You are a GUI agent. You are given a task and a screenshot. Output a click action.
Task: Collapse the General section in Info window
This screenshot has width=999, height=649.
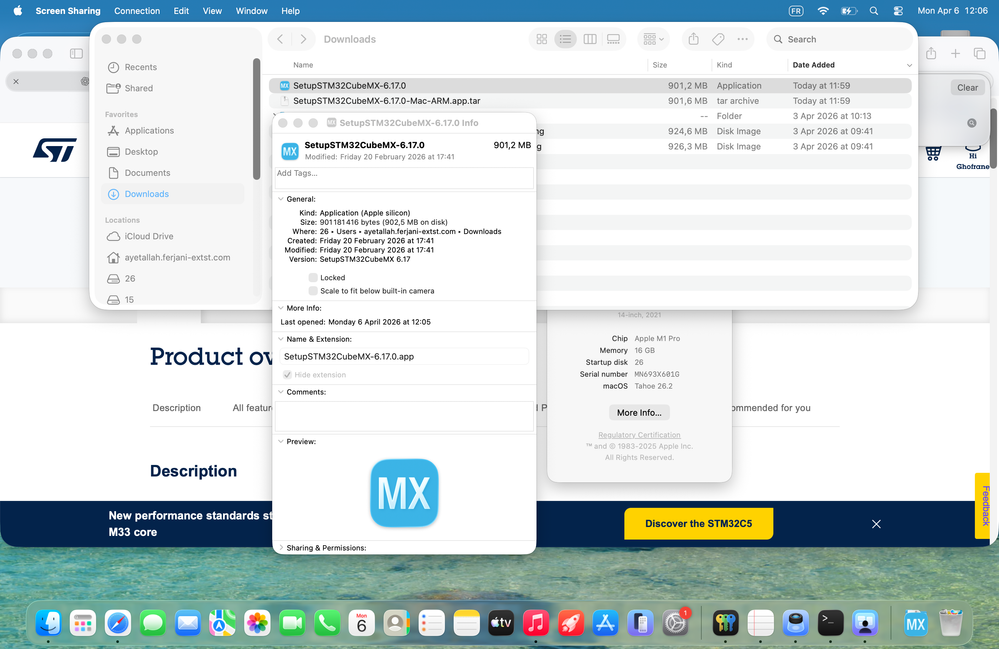click(281, 199)
